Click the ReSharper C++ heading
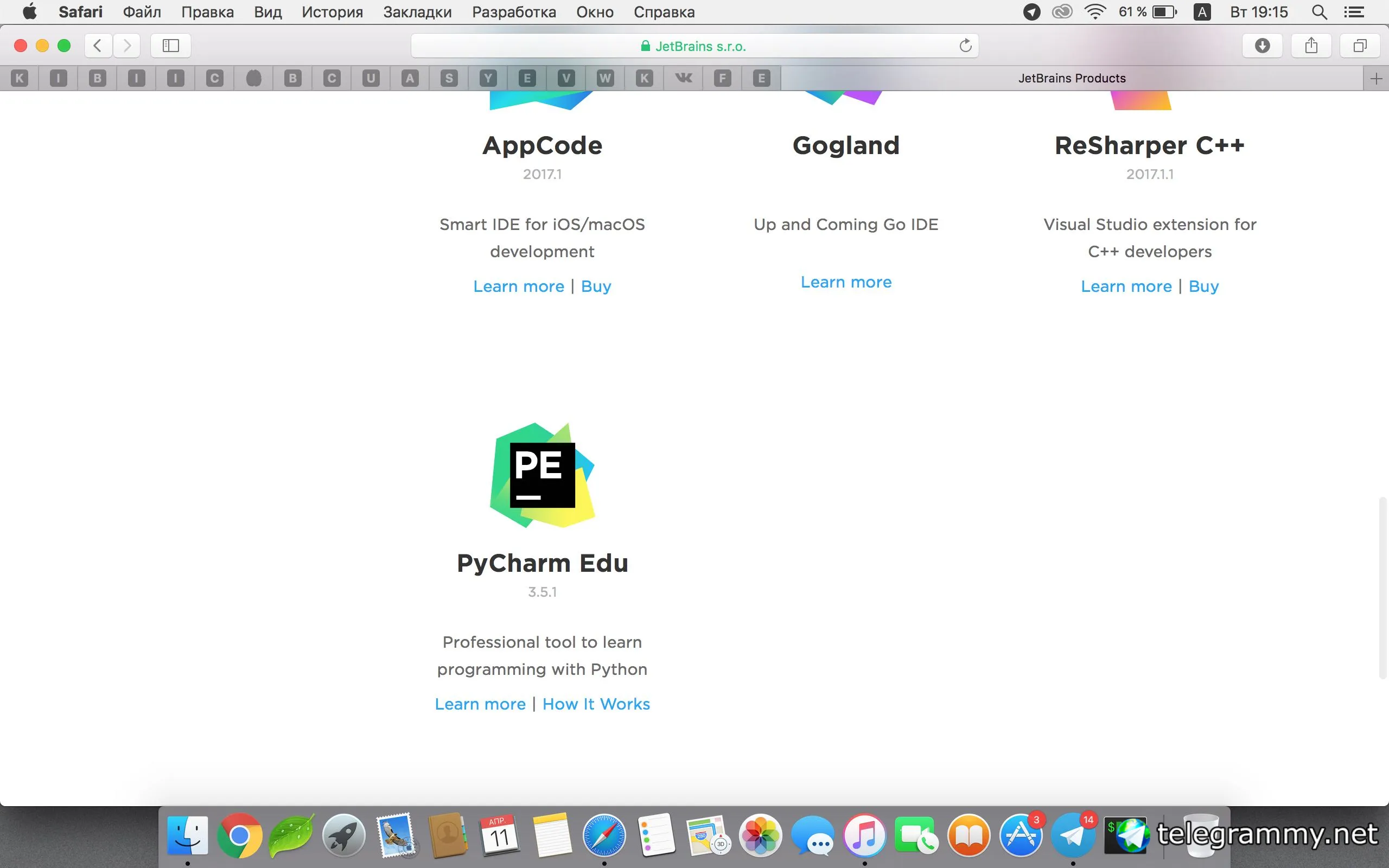Screen dimensions: 1389x868 tap(1150, 145)
